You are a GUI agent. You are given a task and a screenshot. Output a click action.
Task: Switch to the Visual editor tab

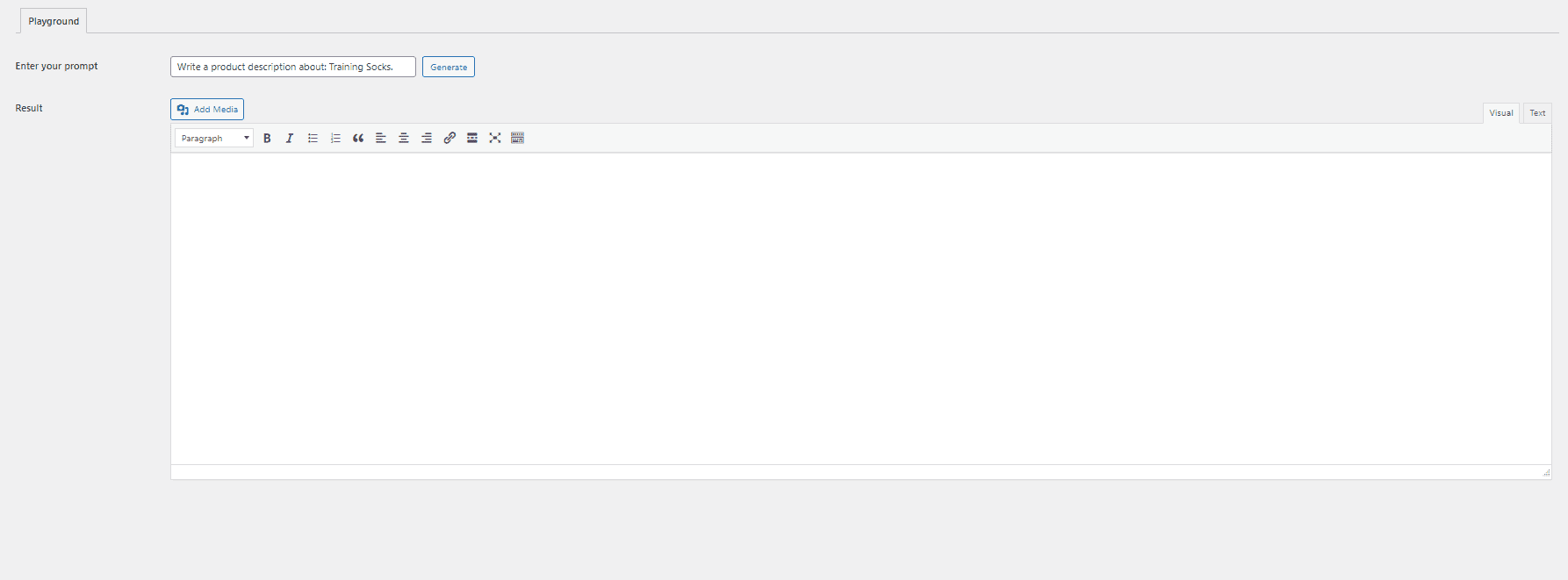coord(1501,113)
